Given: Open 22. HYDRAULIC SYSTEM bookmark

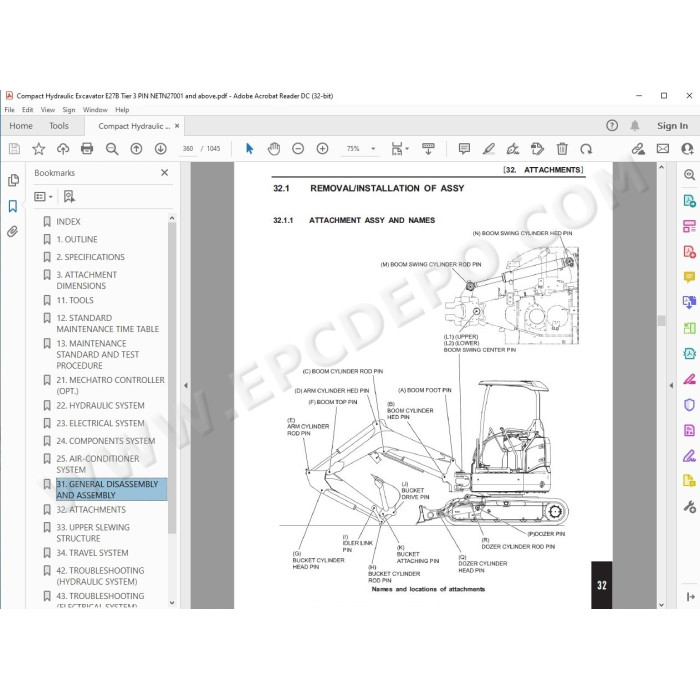Looking at the screenshot, I should (100, 405).
